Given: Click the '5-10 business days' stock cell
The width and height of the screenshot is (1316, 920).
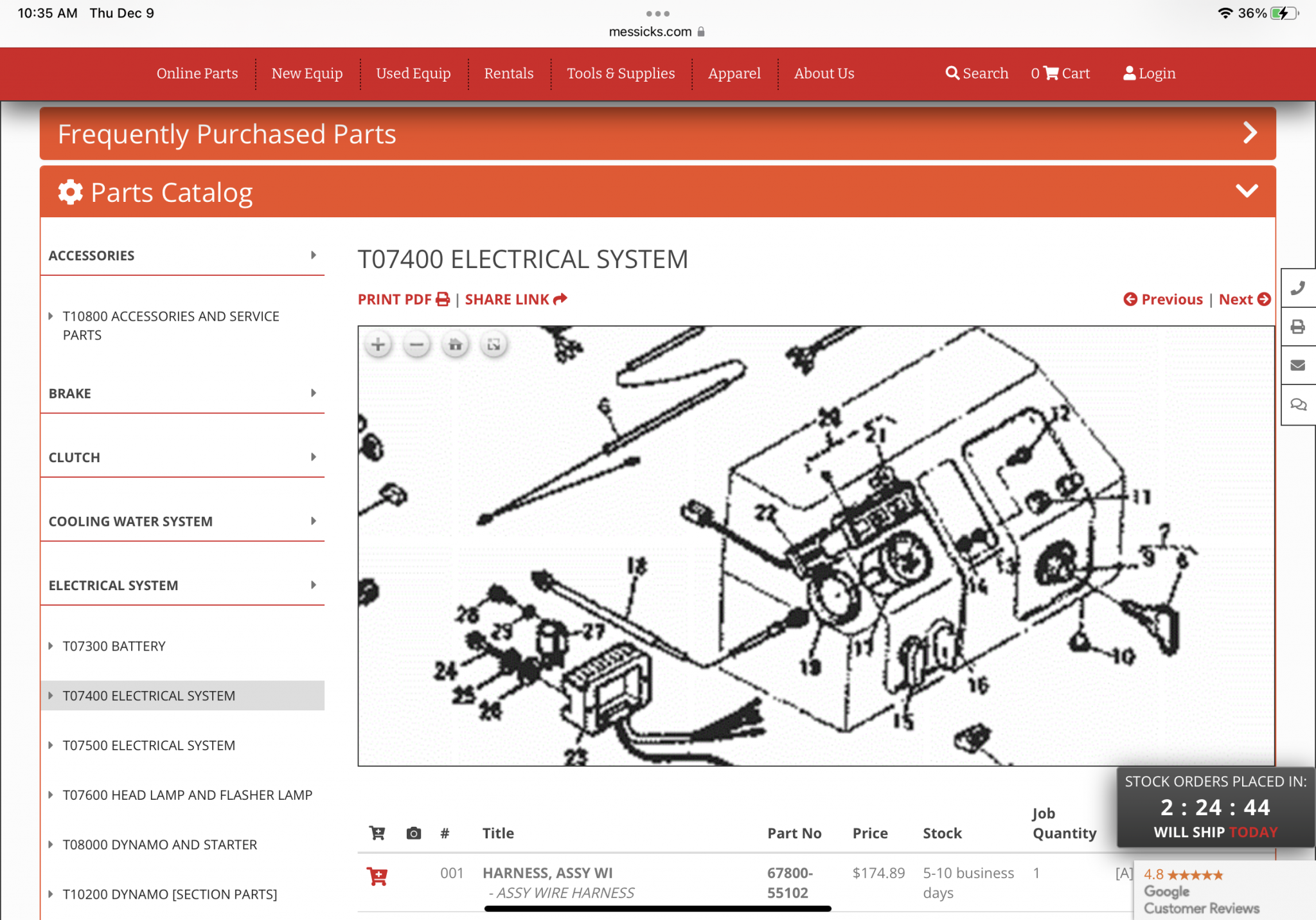Looking at the screenshot, I should pos(968,883).
